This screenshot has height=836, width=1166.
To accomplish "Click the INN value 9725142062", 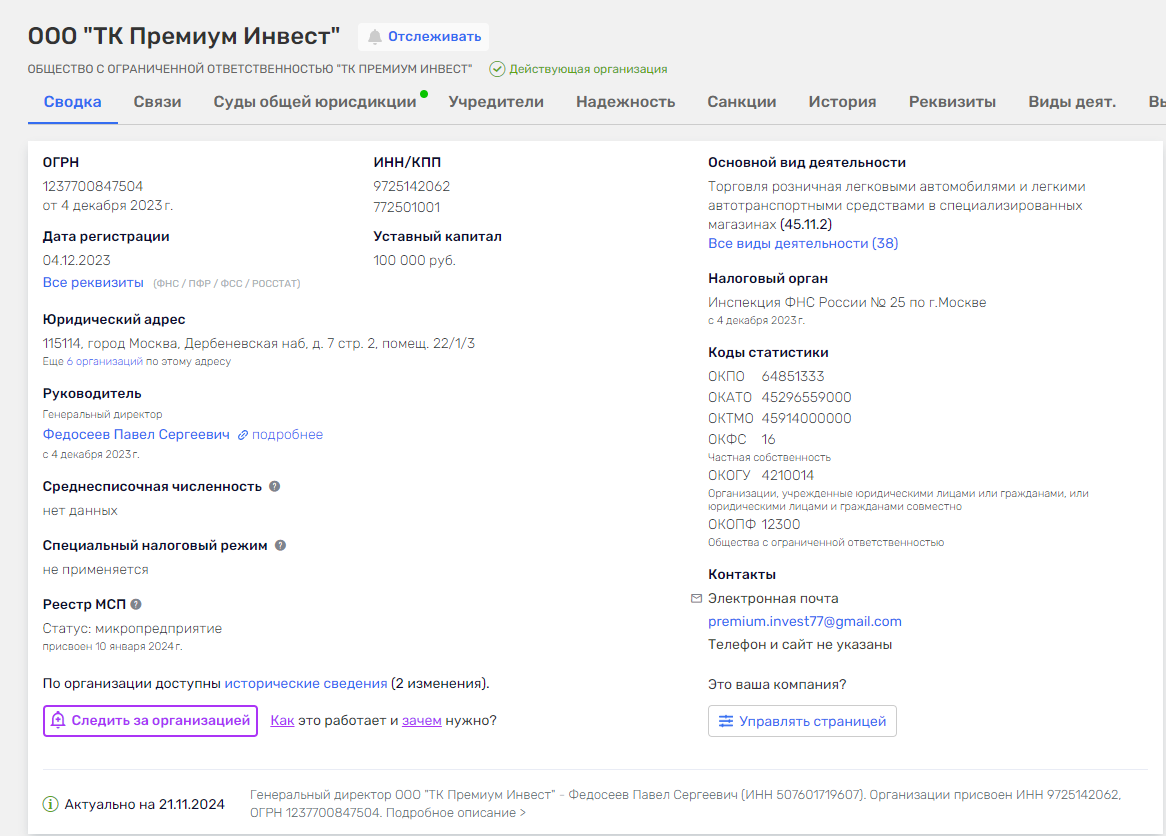I will [412, 186].
